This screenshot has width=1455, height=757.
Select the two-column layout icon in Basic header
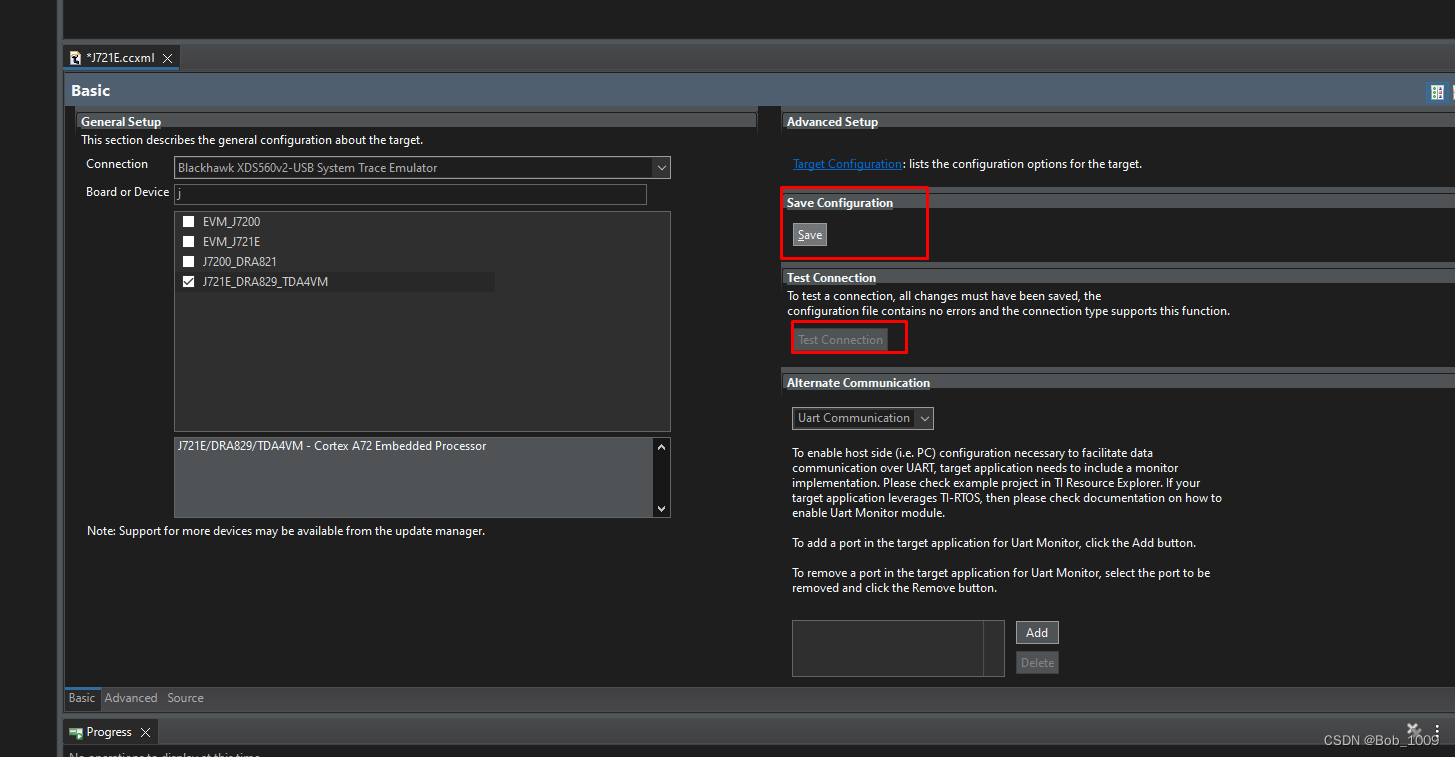(1437, 92)
